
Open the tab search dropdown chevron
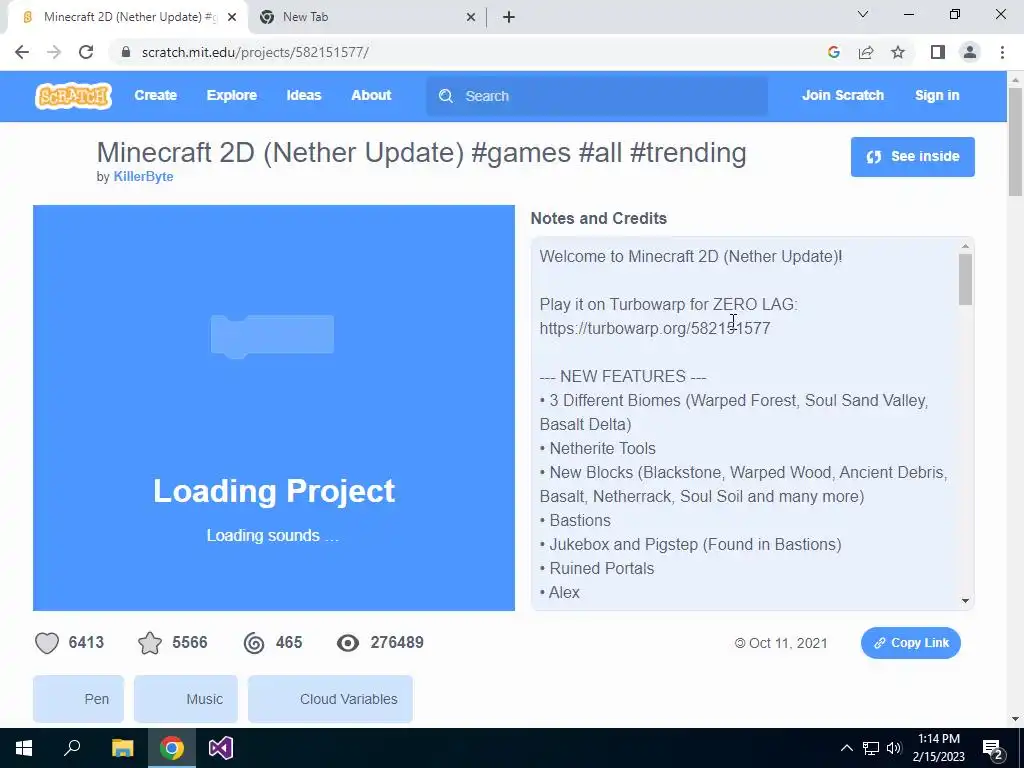coord(863,14)
